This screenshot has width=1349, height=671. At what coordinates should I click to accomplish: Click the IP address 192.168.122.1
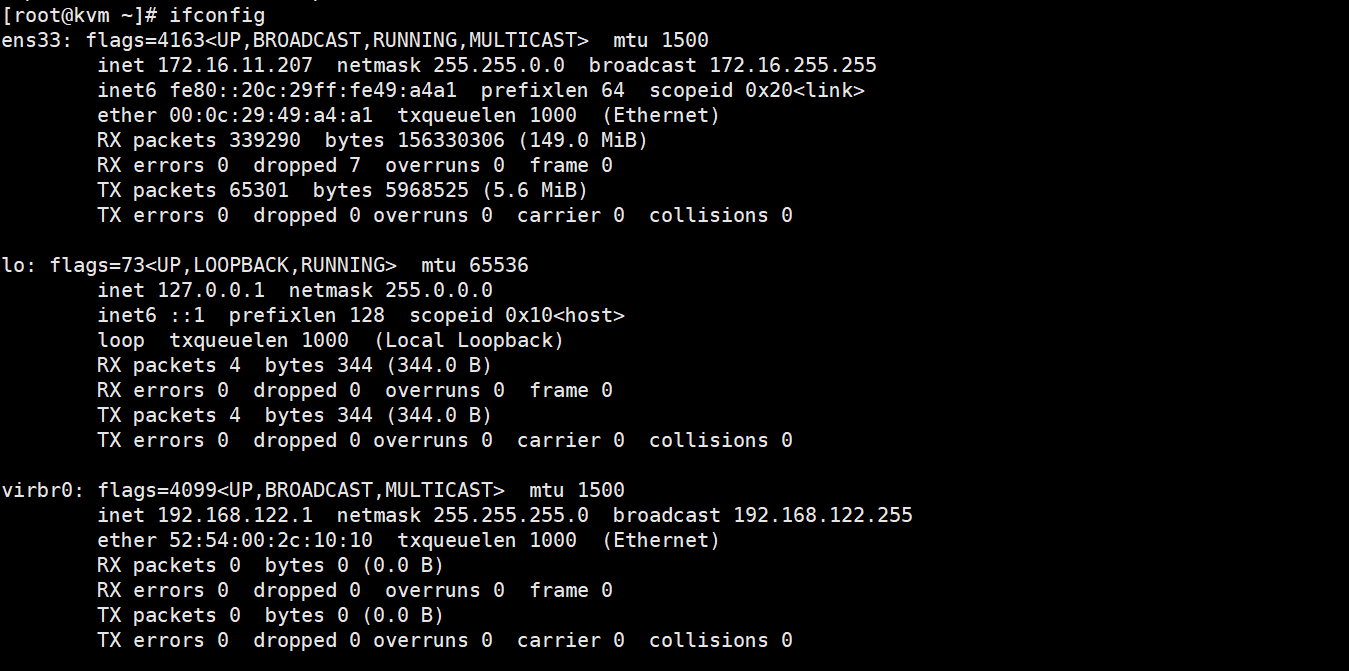coord(235,515)
